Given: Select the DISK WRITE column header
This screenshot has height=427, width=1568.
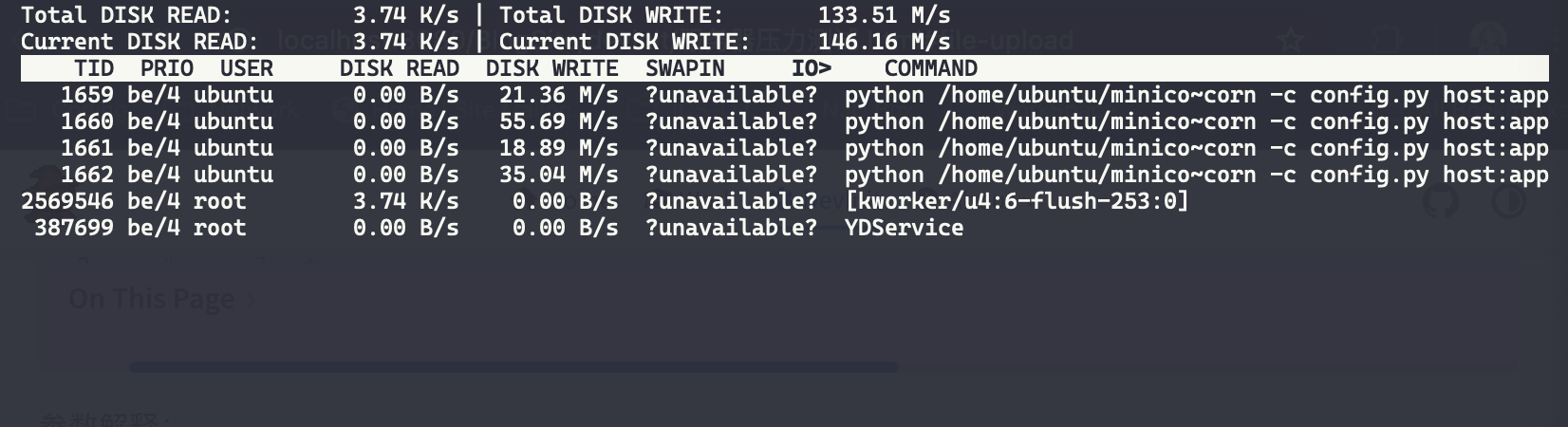Looking at the screenshot, I should [552, 68].
